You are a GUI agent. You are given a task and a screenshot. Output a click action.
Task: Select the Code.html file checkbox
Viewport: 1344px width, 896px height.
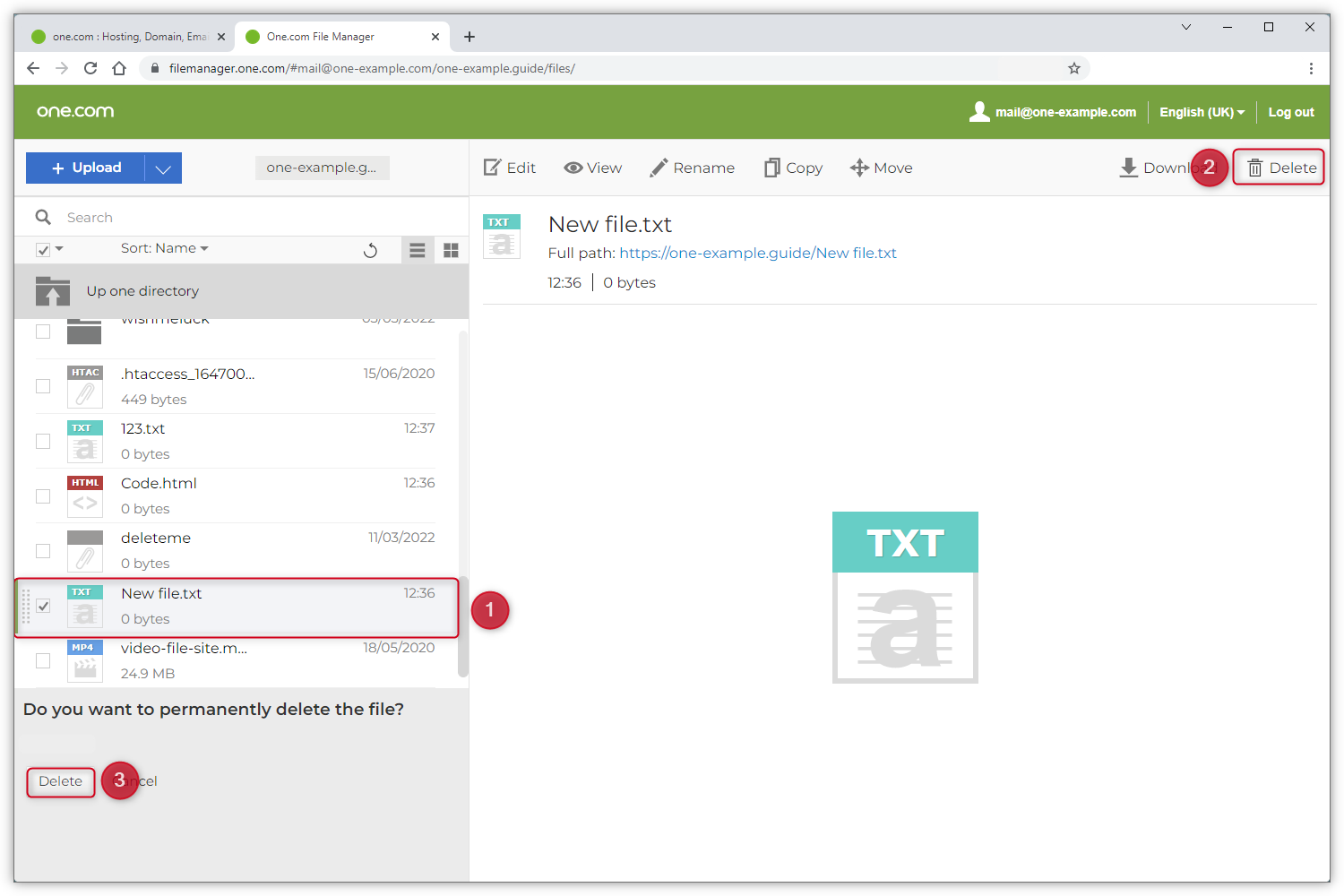click(x=43, y=495)
